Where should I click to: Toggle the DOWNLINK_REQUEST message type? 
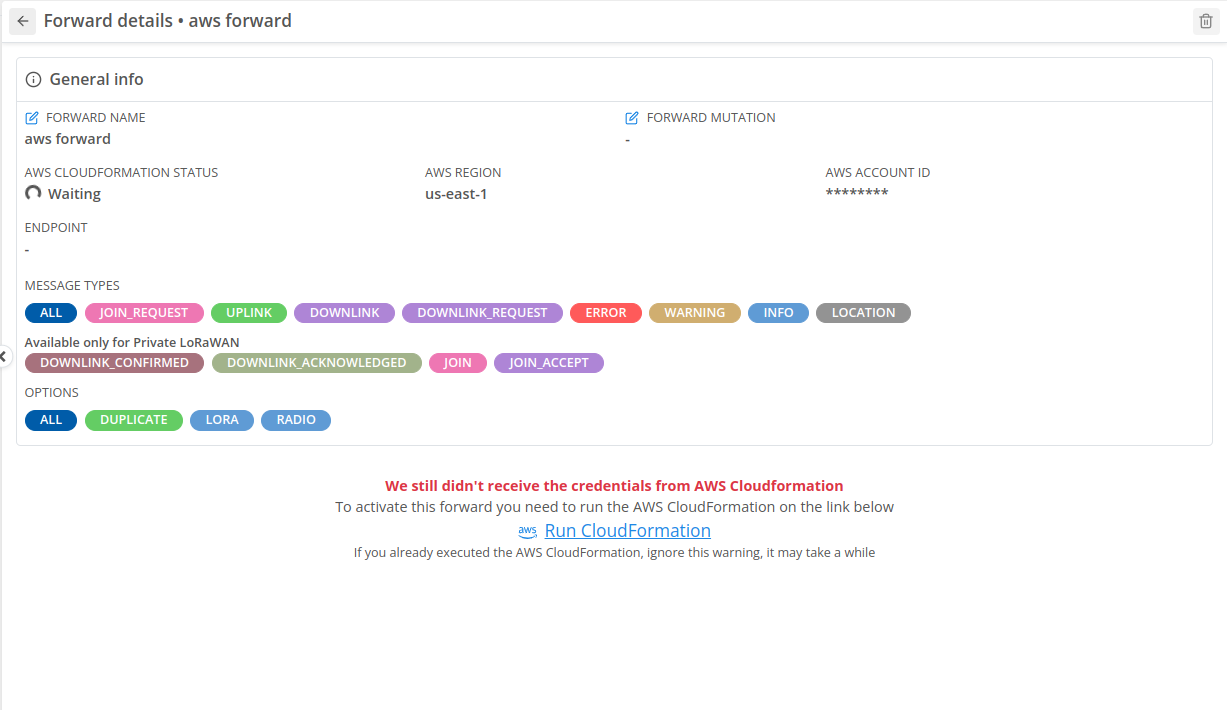482,313
